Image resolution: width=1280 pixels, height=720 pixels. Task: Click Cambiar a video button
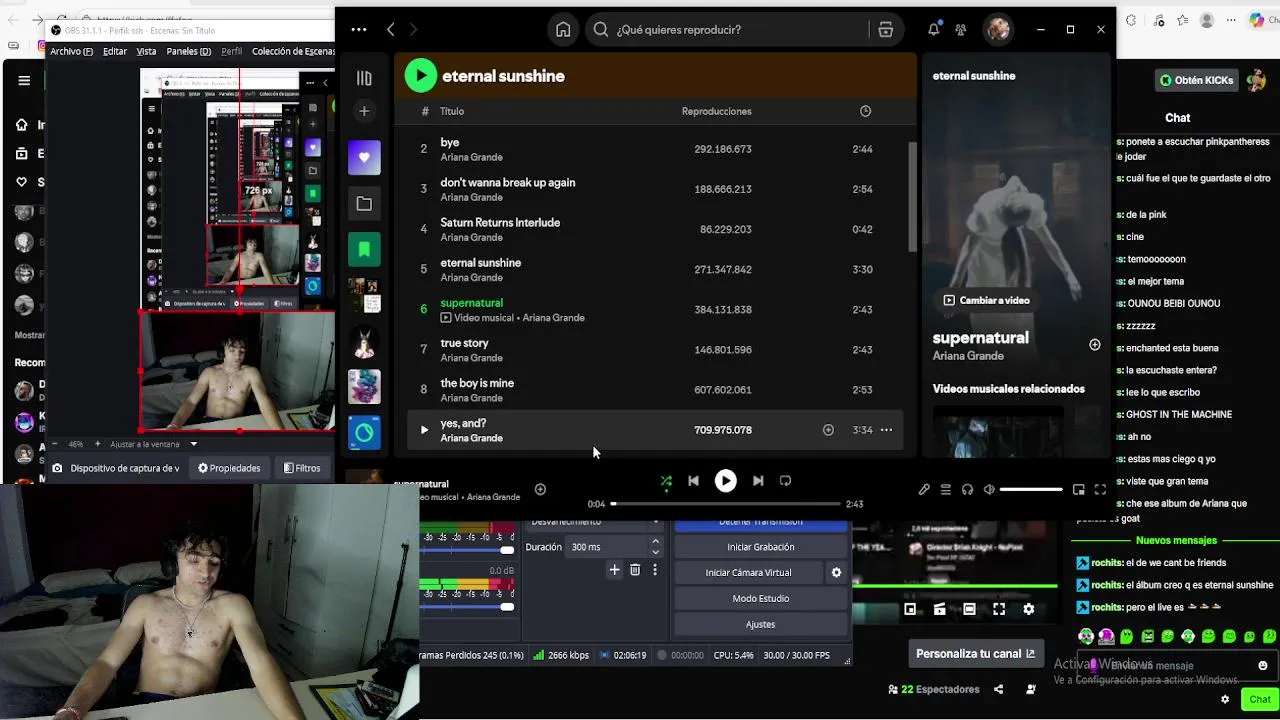coord(986,300)
